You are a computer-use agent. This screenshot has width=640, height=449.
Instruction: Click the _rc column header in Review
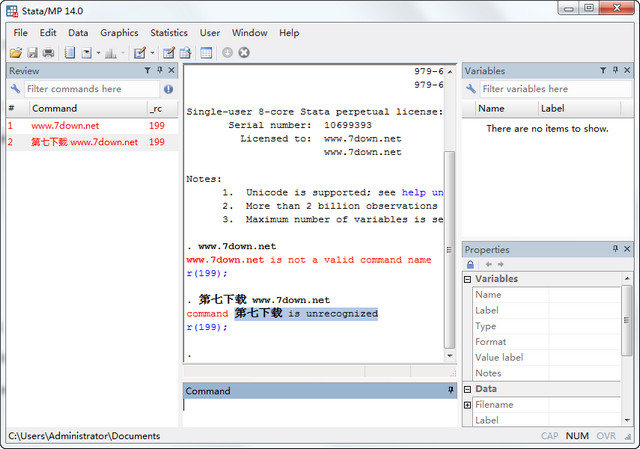pos(162,109)
